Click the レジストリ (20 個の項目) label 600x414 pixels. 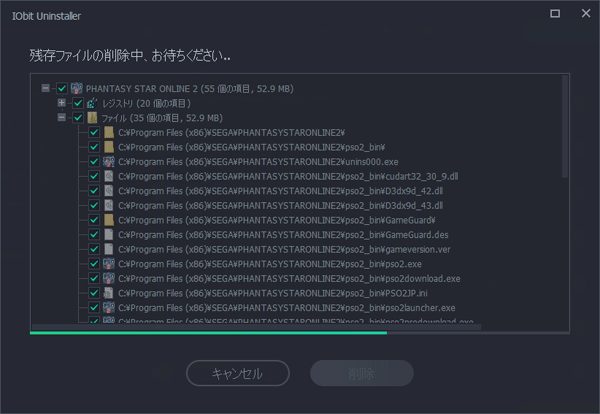146,103
